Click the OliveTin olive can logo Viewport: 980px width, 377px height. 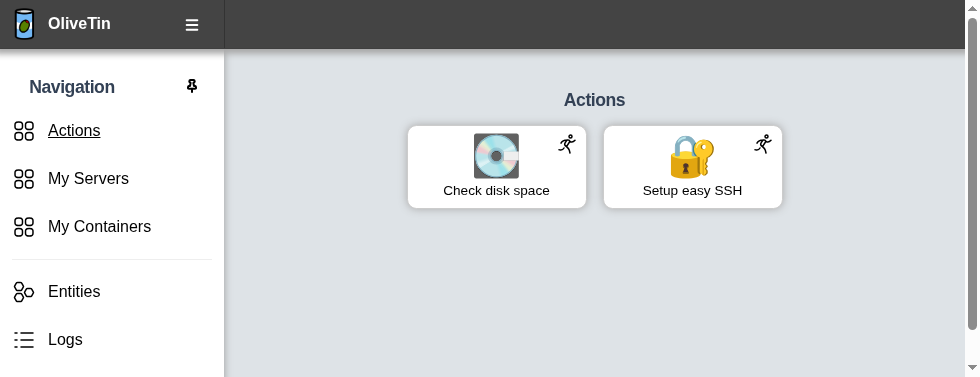tap(24, 24)
